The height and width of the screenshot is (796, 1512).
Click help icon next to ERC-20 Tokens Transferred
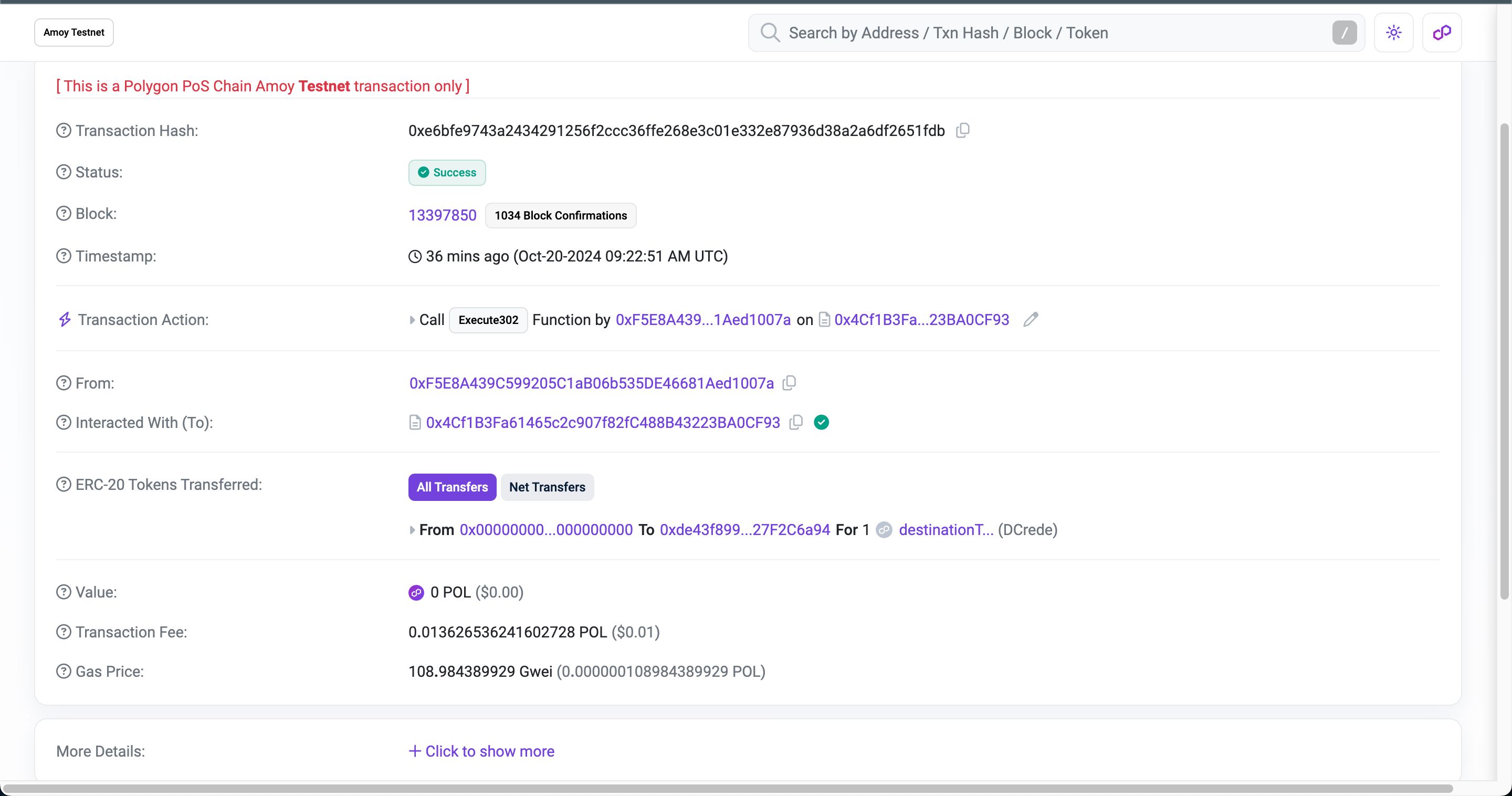64,484
